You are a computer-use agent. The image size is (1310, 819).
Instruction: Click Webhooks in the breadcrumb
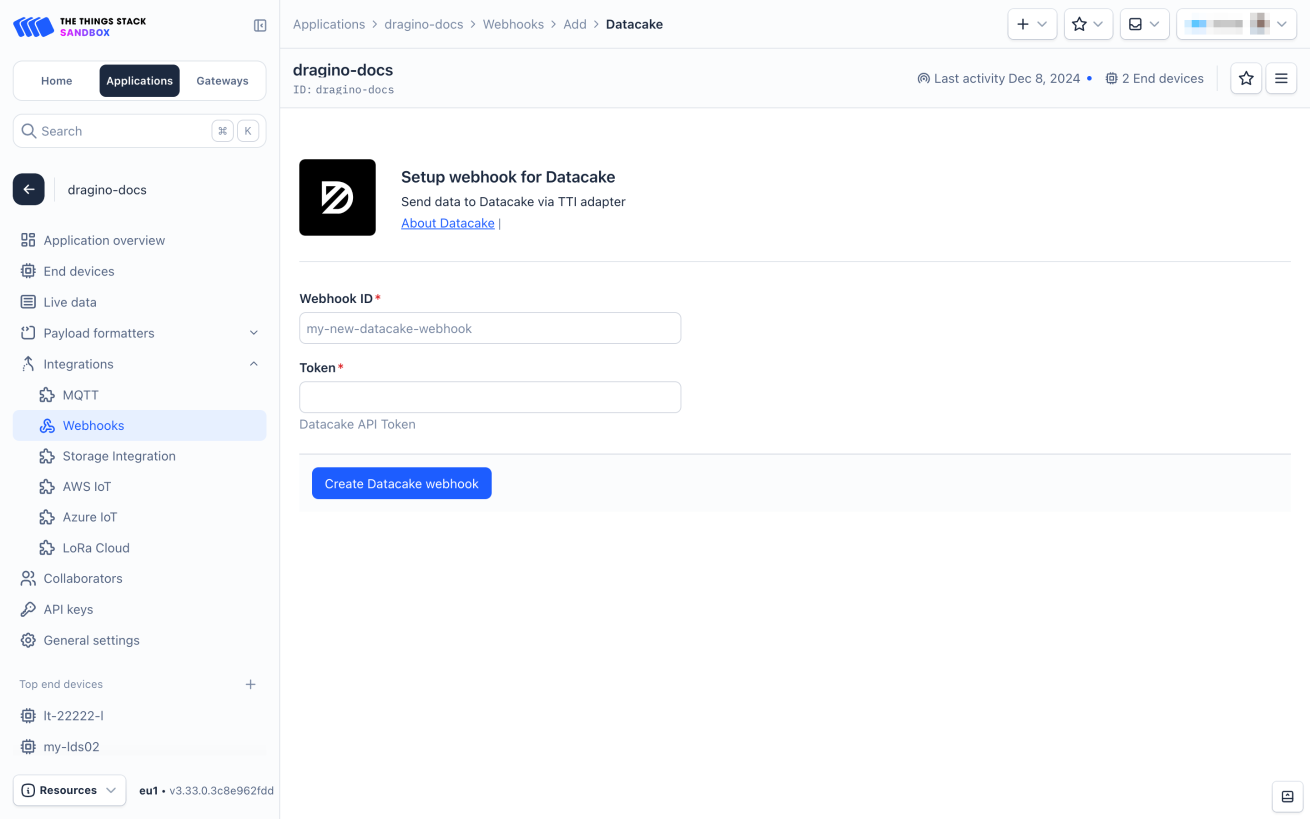[x=513, y=24]
